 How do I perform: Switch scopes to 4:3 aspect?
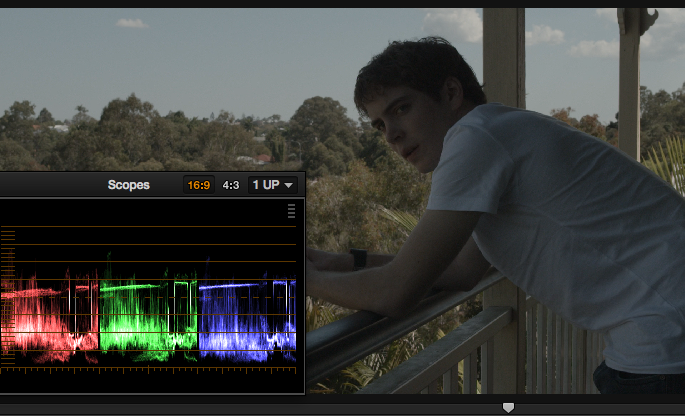tap(231, 185)
